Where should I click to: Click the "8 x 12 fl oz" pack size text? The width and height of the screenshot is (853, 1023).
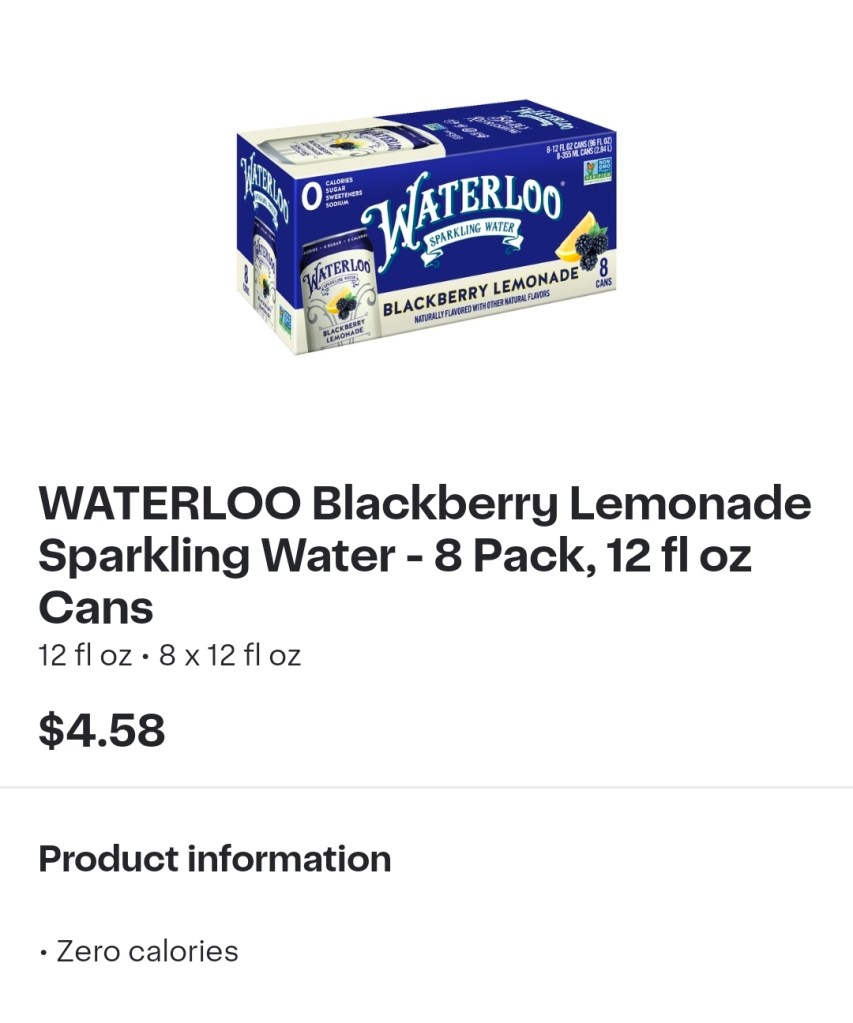point(230,656)
